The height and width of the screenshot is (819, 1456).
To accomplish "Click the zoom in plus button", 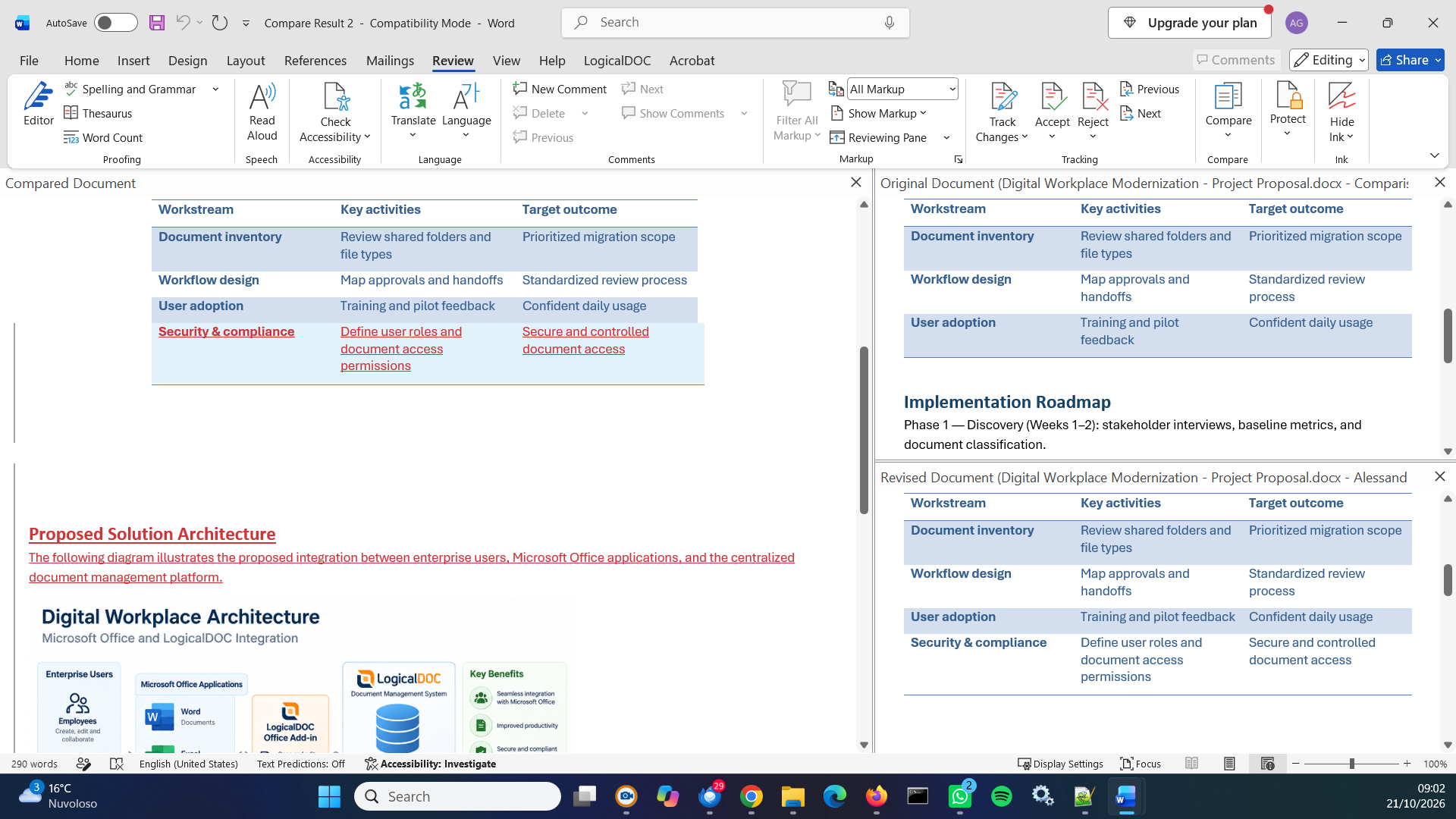I will click(1407, 764).
